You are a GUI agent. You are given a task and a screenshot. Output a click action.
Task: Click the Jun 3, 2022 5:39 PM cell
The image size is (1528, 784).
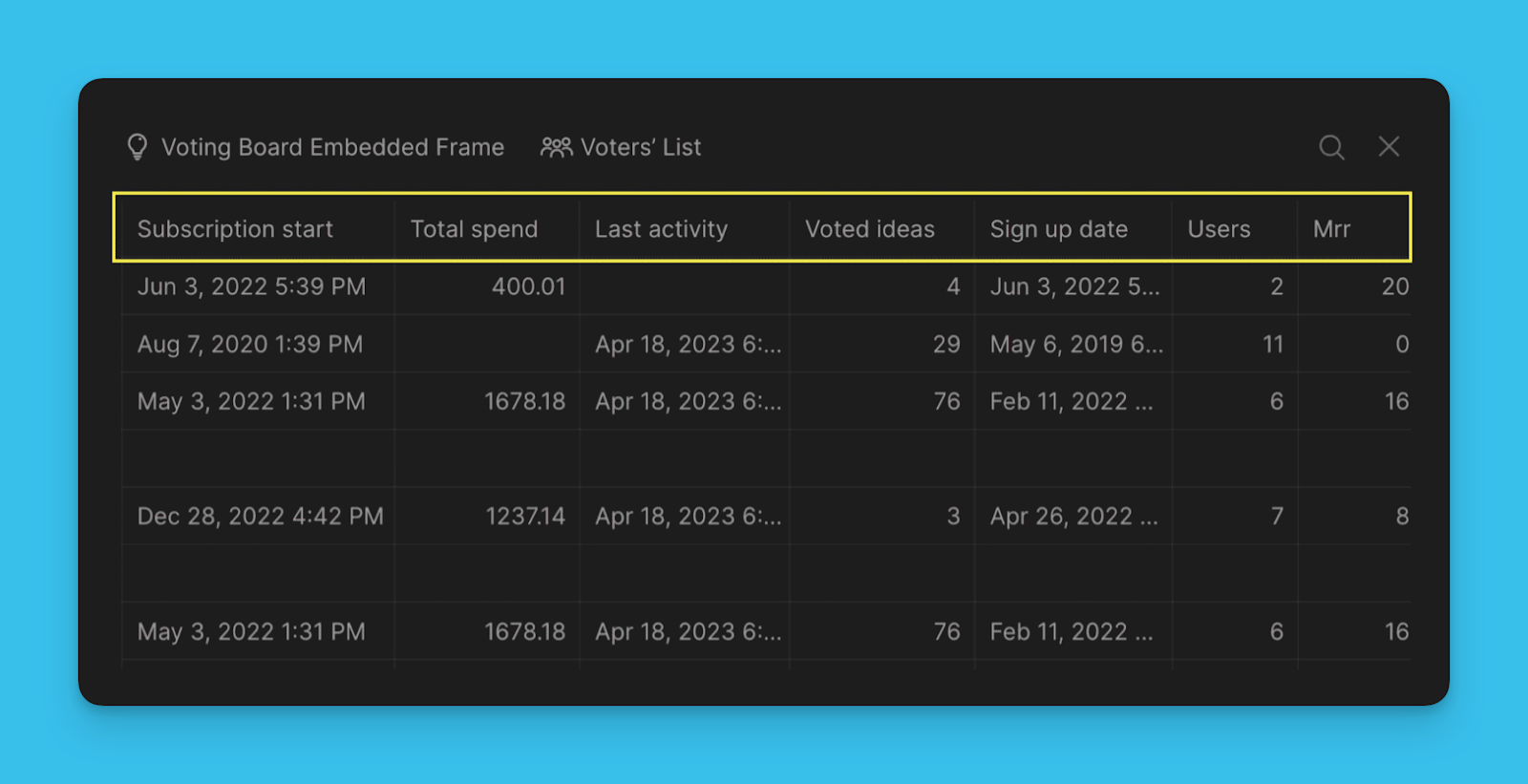(x=251, y=286)
